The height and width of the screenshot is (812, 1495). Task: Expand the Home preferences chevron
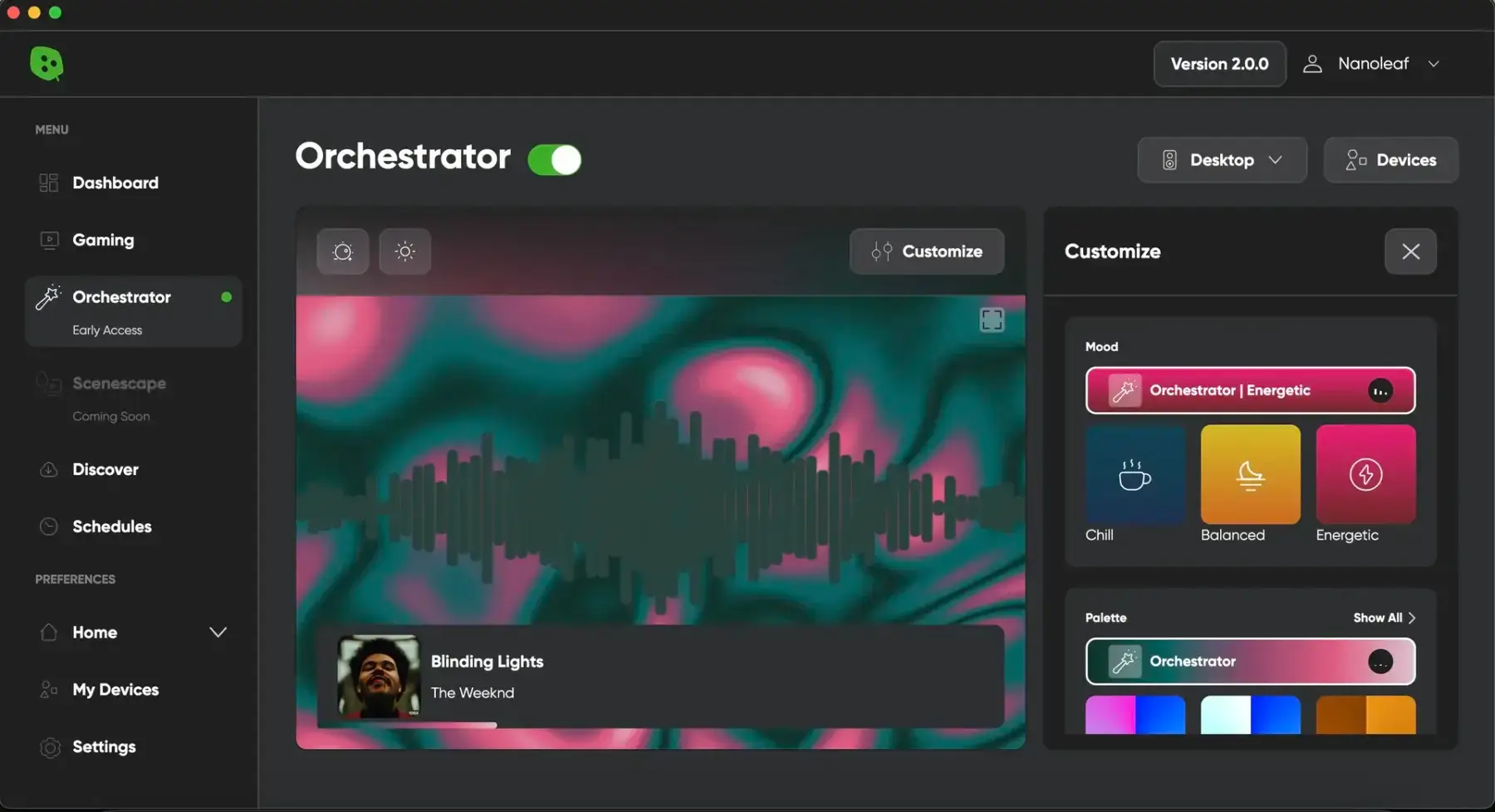point(218,632)
